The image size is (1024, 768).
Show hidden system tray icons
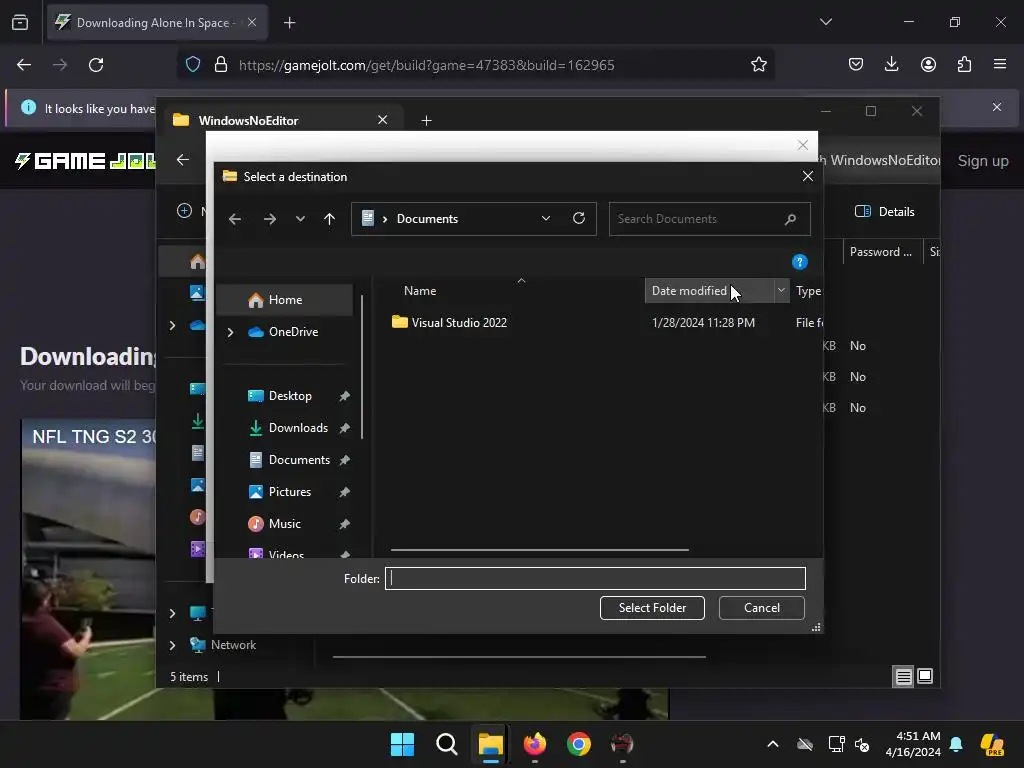tap(773, 744)
